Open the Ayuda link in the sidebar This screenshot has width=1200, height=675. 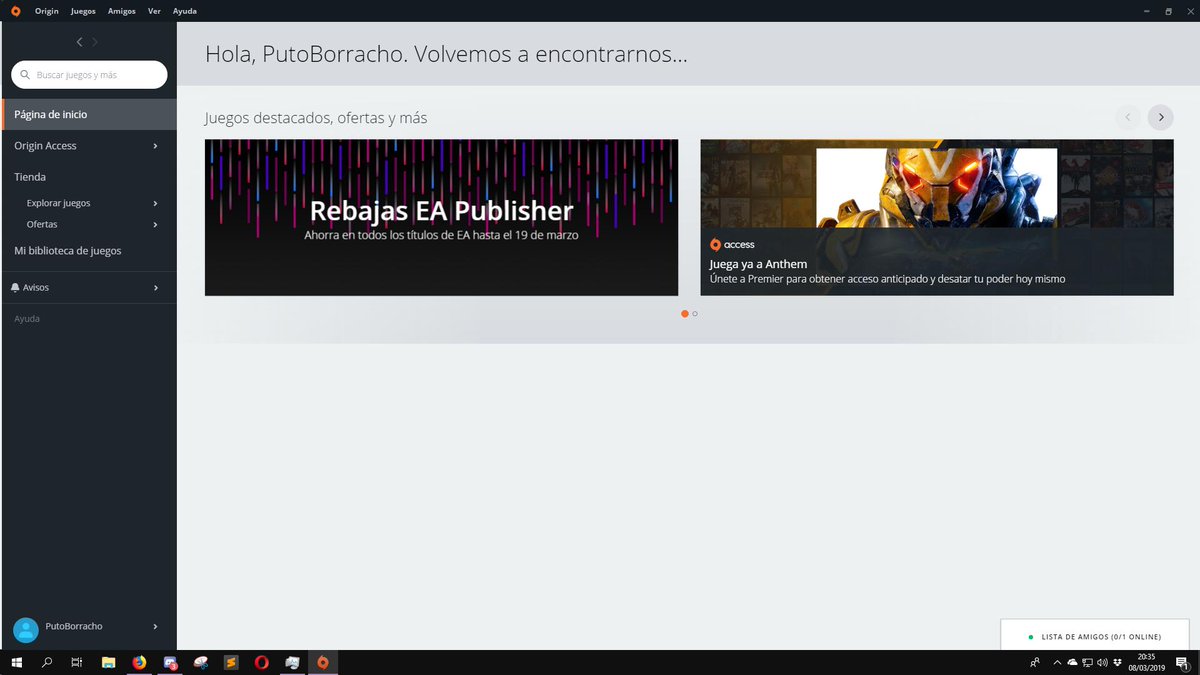click(27, 318)
